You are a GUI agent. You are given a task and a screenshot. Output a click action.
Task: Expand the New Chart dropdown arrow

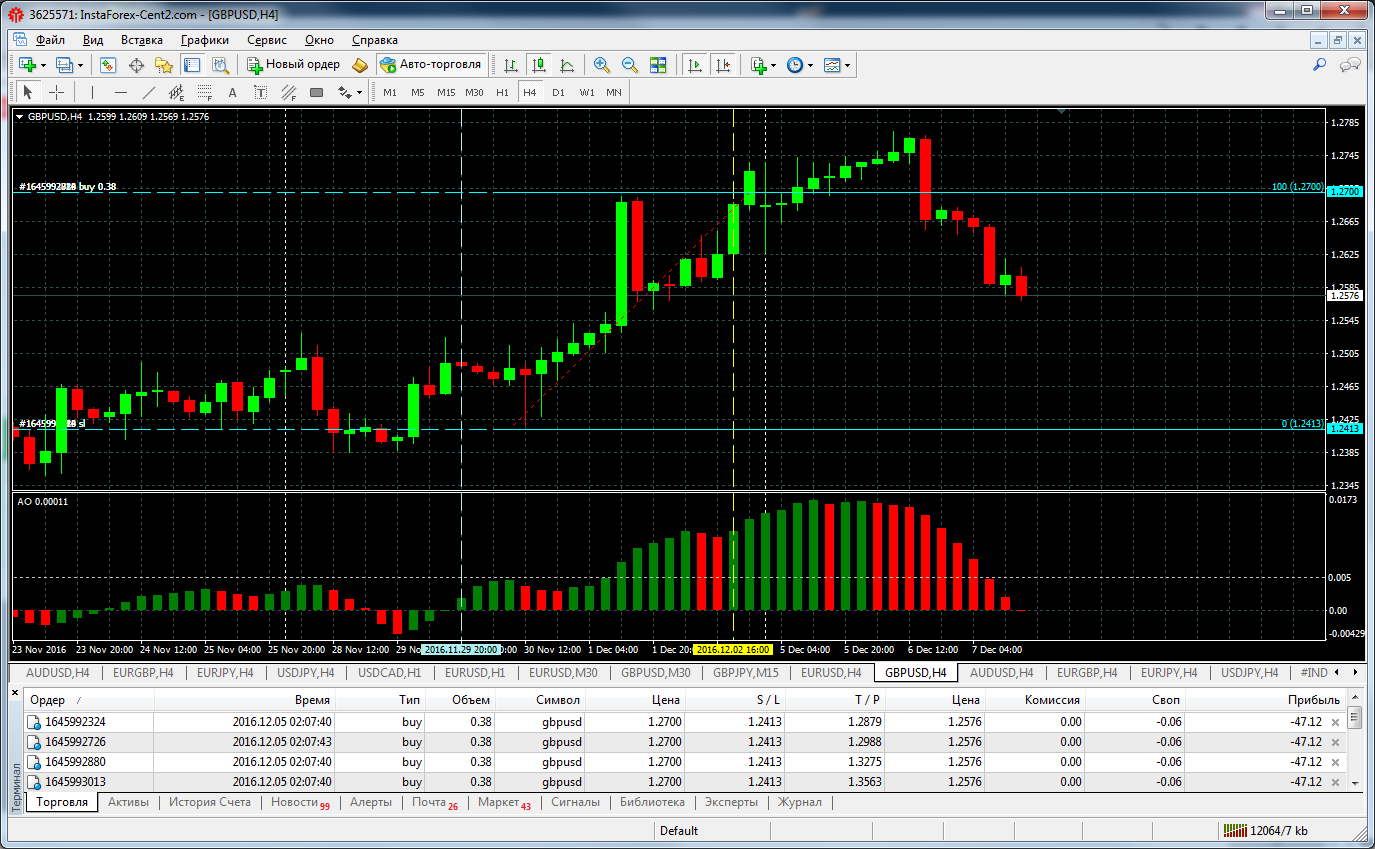[x=43, y=65]
